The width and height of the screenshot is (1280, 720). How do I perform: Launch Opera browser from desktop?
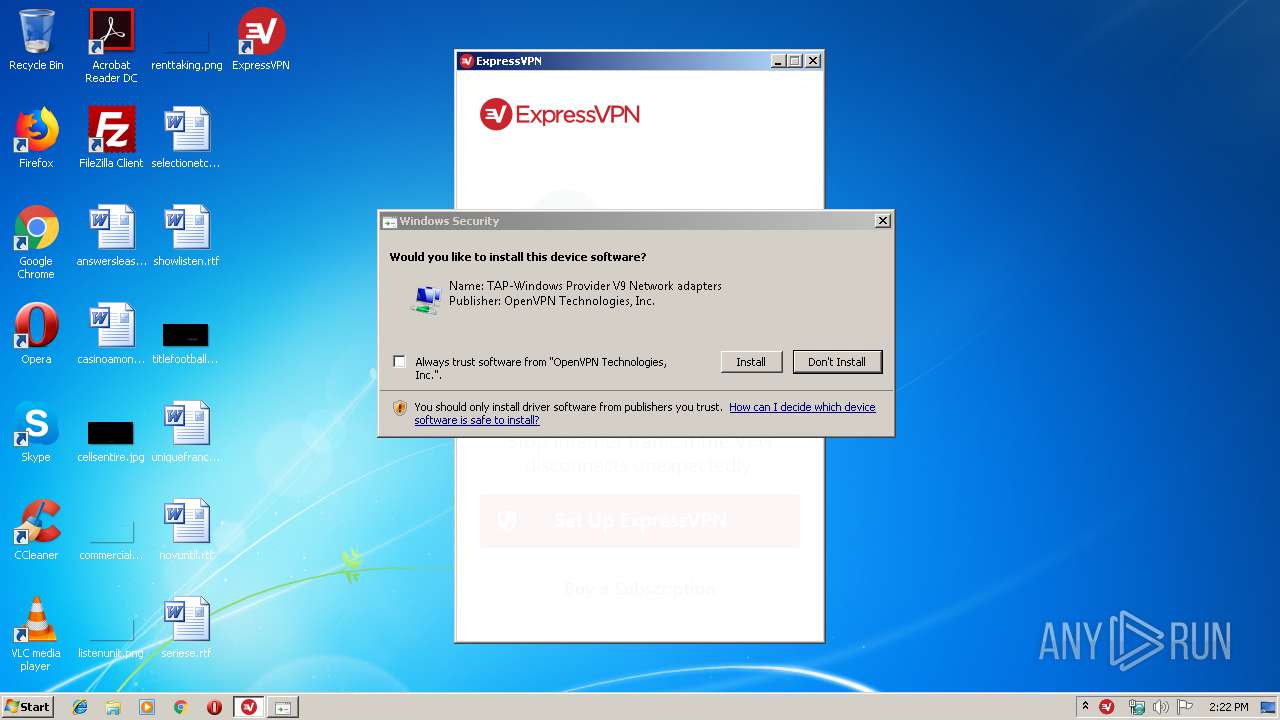point(36,334)
